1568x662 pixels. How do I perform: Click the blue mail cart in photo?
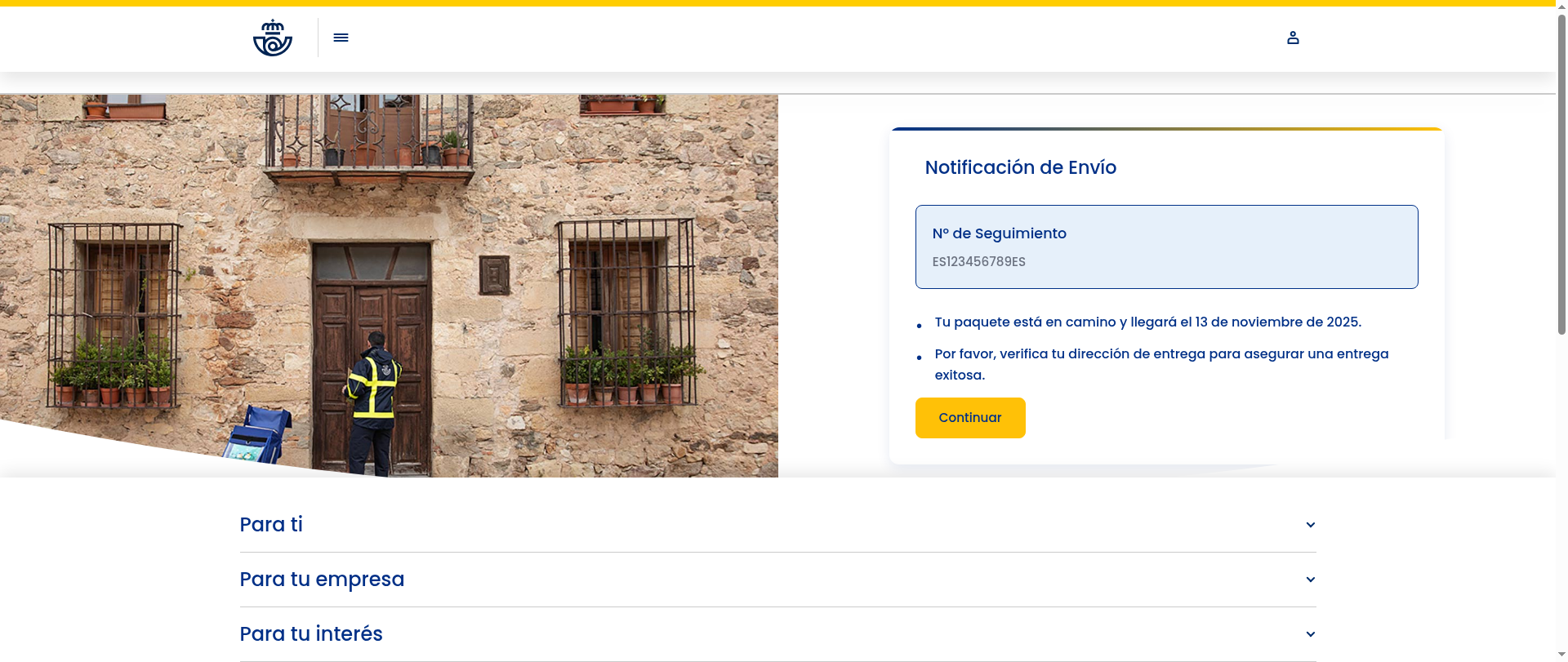pos(257,437)
